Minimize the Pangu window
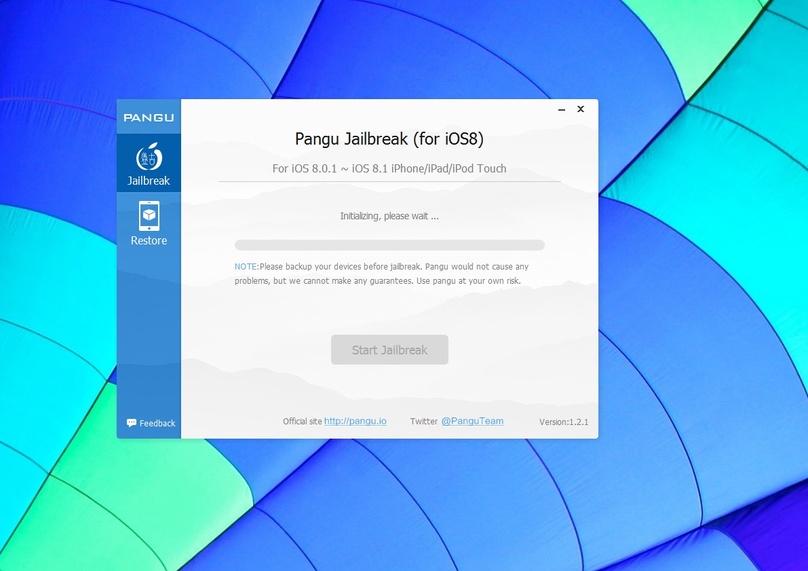Screen dimensions: 808x571 562,109
